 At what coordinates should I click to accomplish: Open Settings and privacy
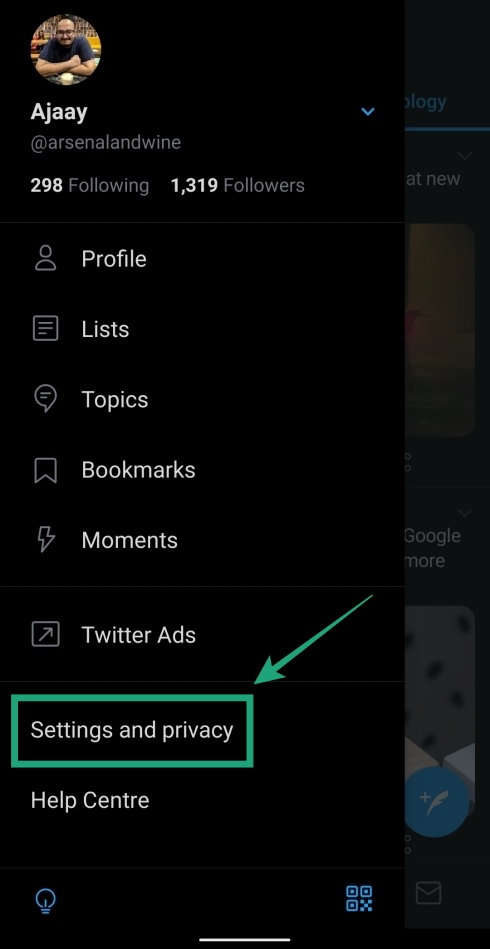(132, 730)
